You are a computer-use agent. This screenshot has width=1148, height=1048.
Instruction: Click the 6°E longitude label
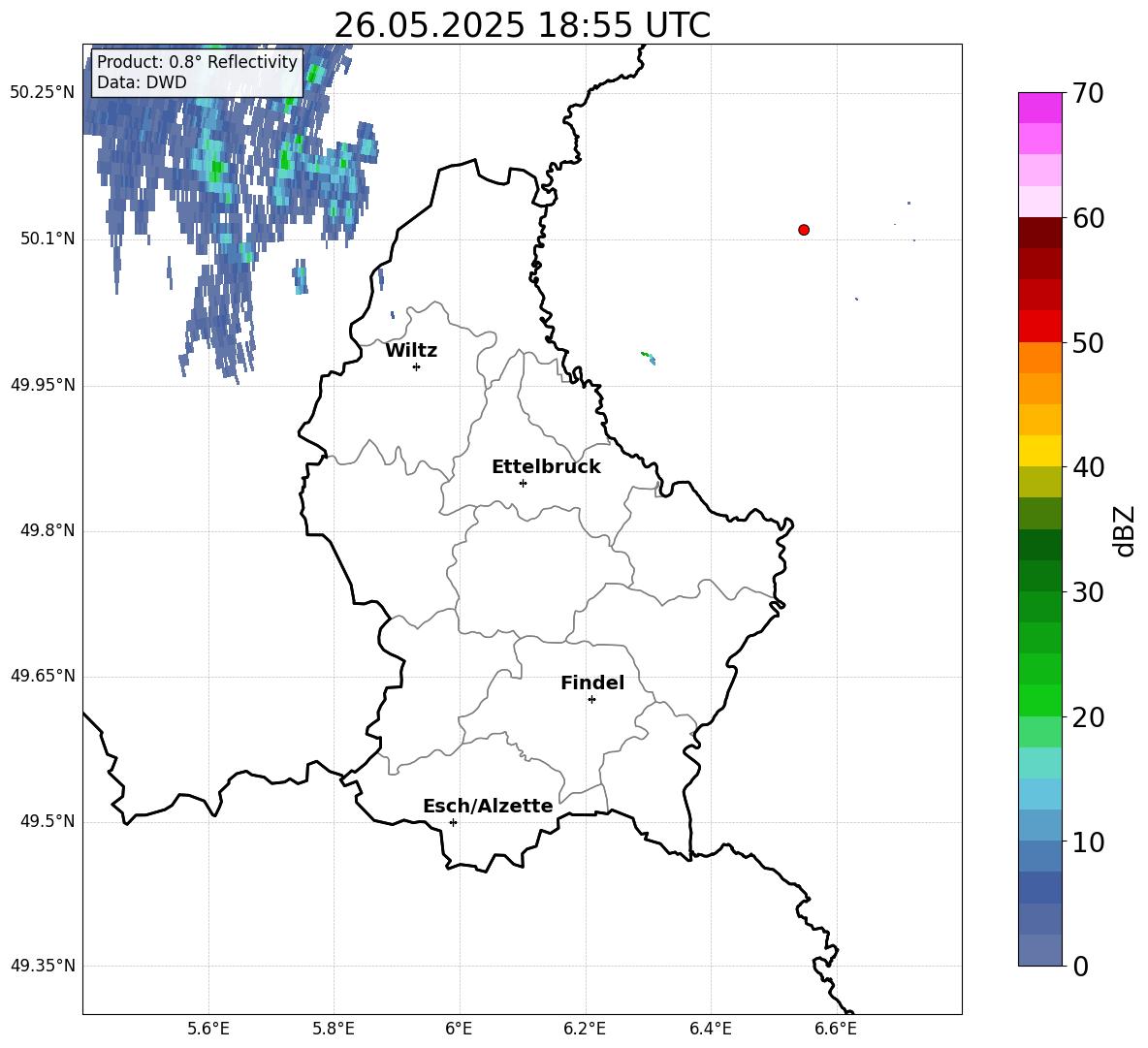click(459, 1029)
